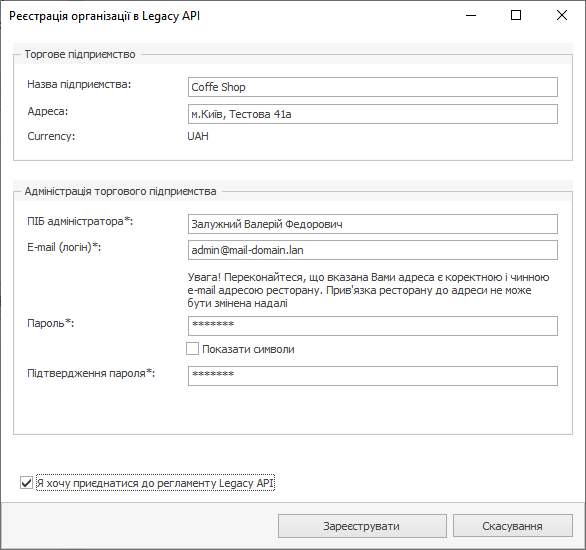Click the Адреса input field
586x550 pixels.
point(373,114)
